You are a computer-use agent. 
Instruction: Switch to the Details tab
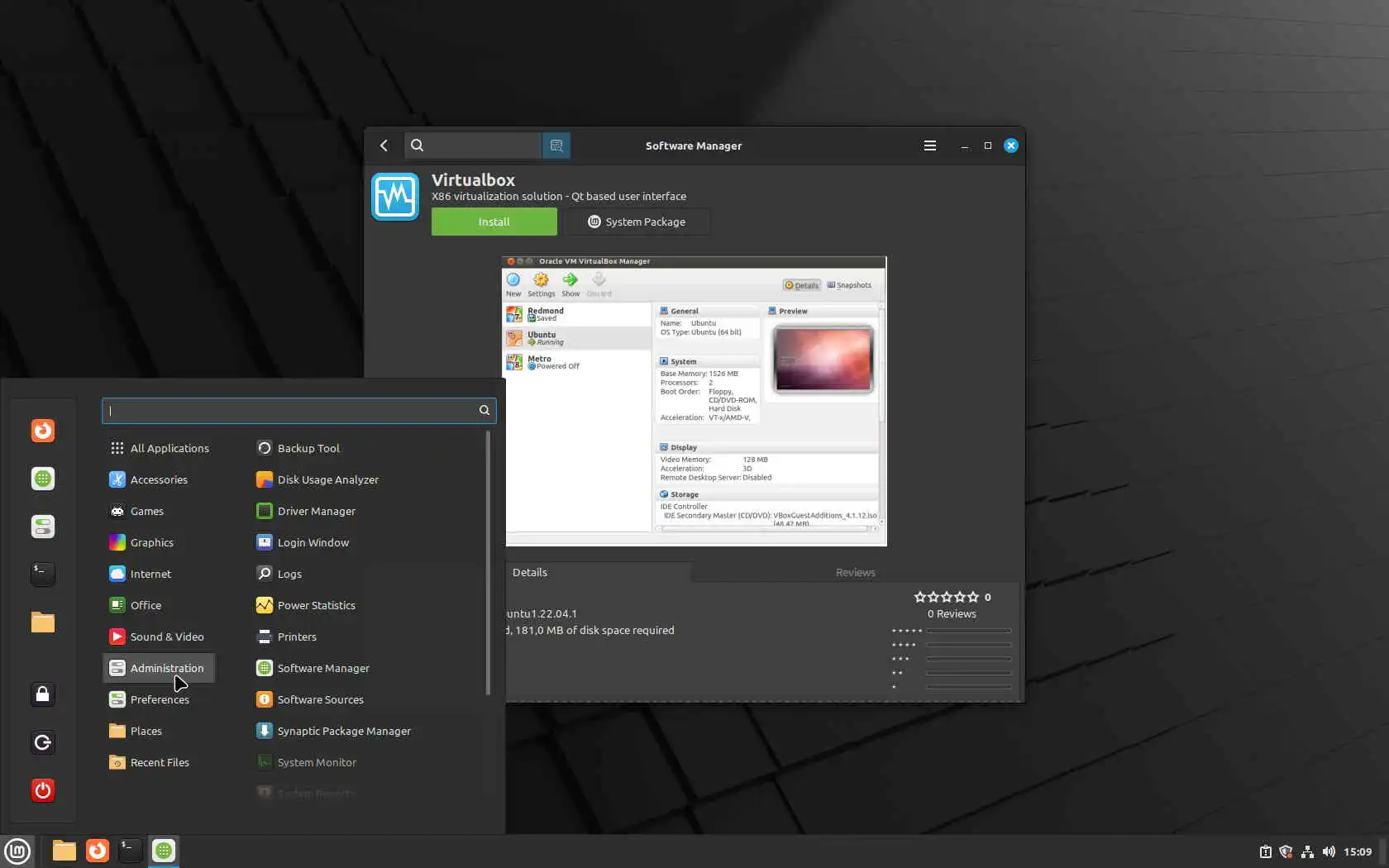[530, 572]
